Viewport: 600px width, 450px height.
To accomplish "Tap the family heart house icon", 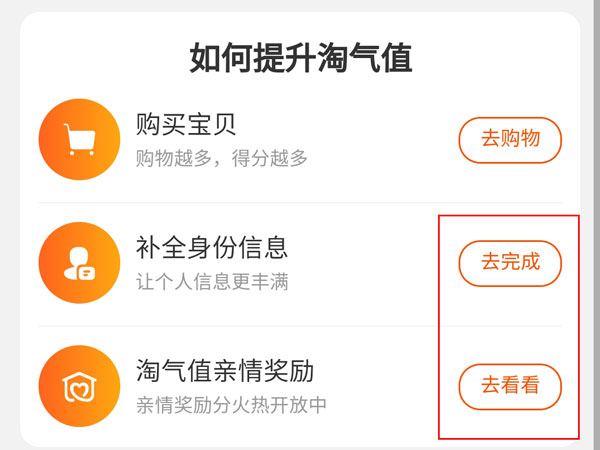I will coord(79,387).
